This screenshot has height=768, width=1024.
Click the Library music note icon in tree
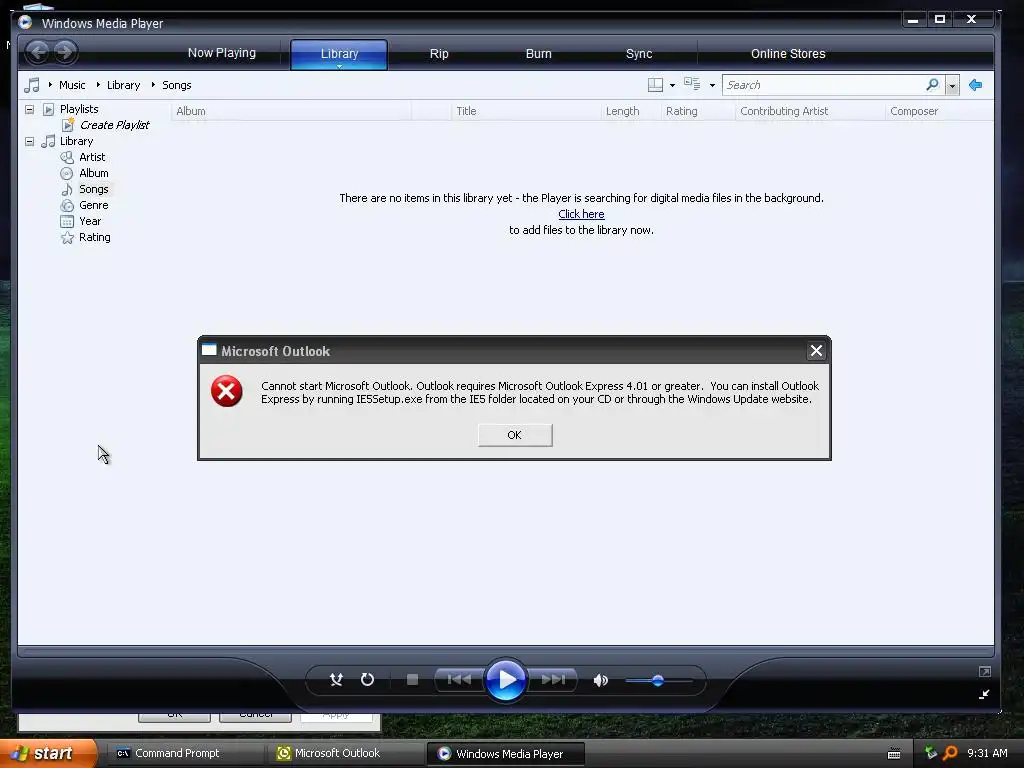coord(48,141)
